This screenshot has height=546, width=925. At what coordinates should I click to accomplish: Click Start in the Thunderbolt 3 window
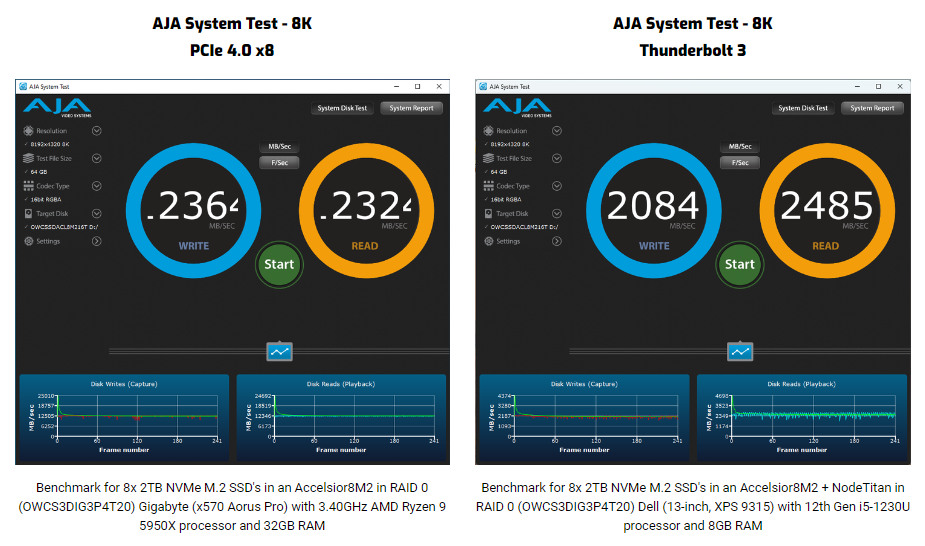point(739,264)
